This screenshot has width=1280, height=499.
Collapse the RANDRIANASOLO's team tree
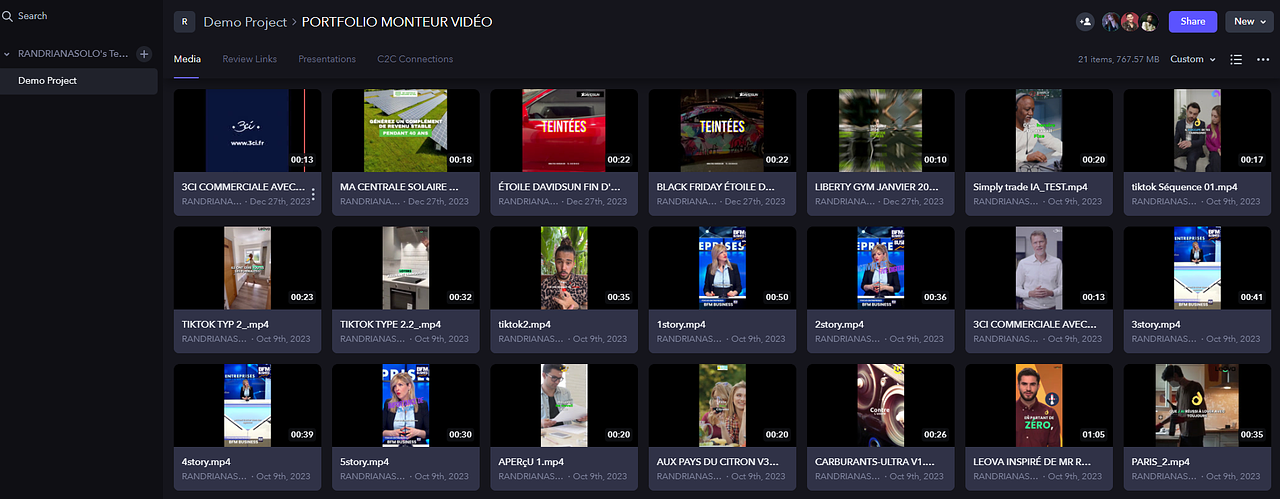tap(8, 54)
